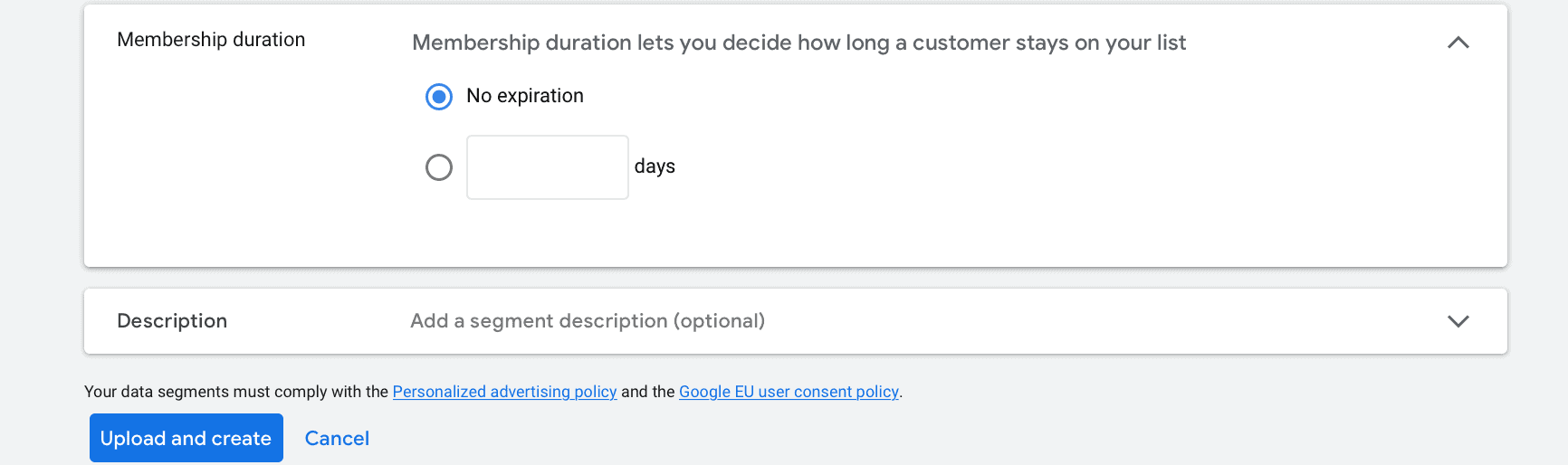This screenshot has width=1568, height=465.
Task: Click the words 'and the' between the policy links
Action: (x=648, y=392)
